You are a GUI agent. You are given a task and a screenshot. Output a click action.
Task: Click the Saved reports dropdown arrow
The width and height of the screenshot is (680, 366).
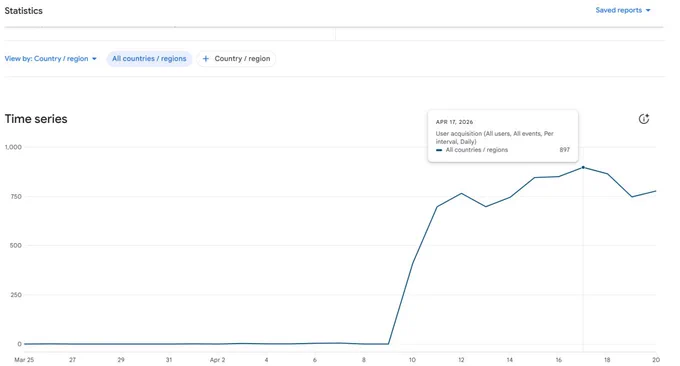pos(648,10)
